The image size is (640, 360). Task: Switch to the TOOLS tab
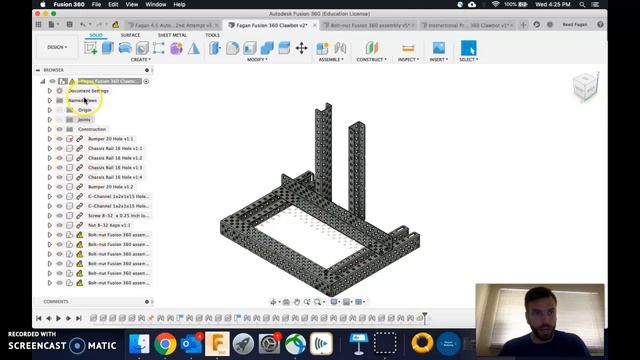(x=212, y=35)
